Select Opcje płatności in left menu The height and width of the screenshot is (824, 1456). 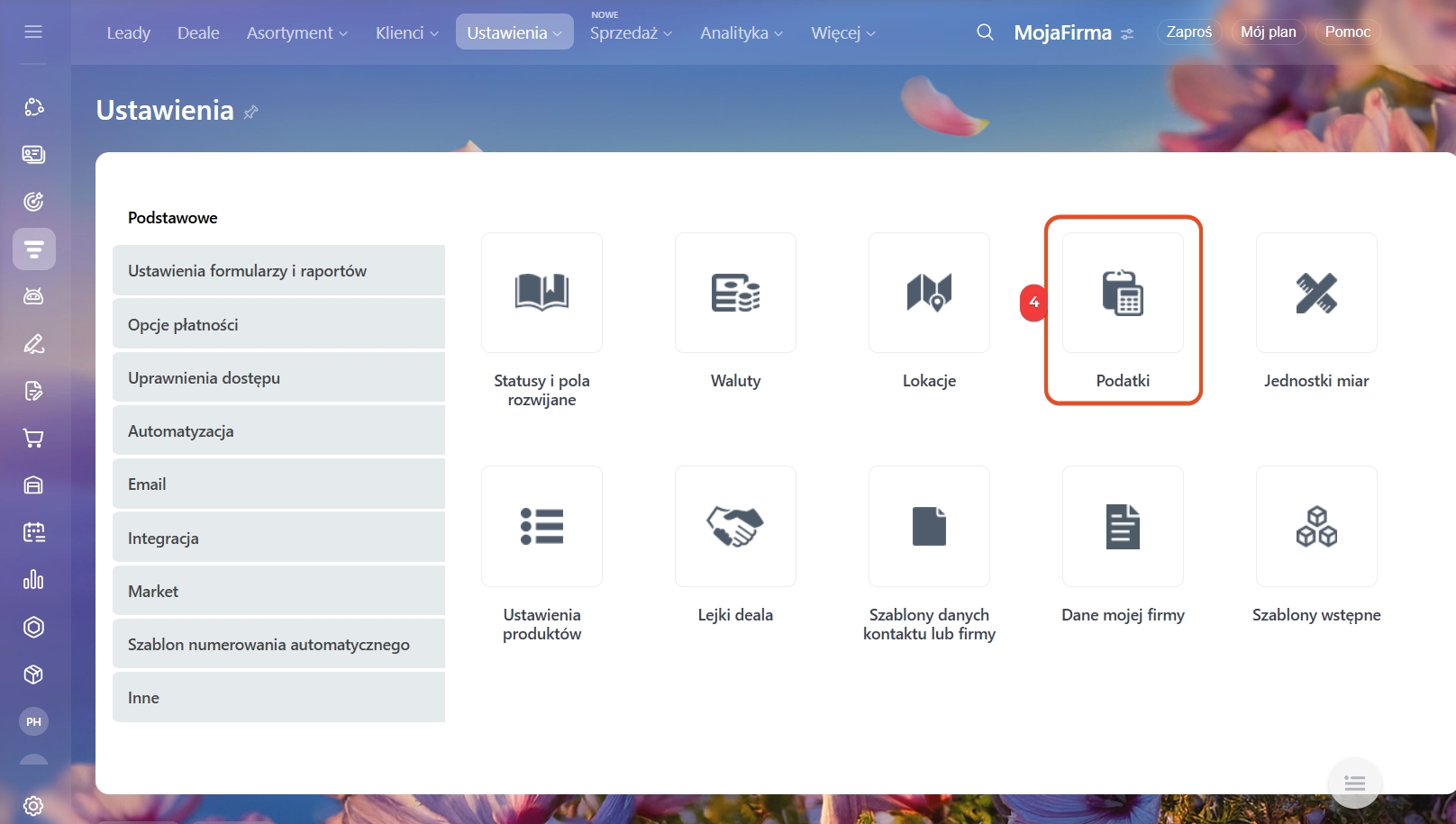278,325
